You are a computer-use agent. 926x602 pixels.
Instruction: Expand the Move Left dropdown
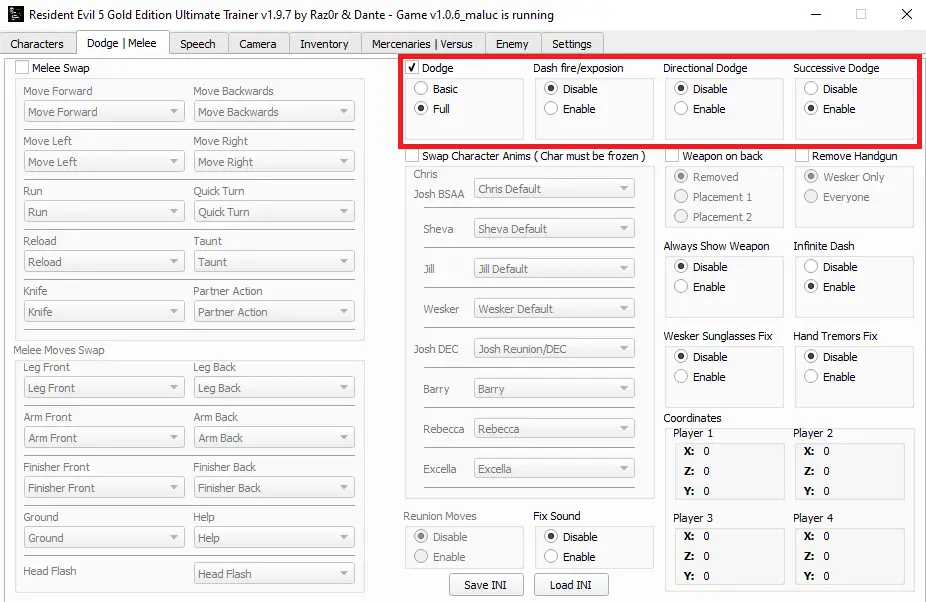pyautogui.click(x=104, y=162)
